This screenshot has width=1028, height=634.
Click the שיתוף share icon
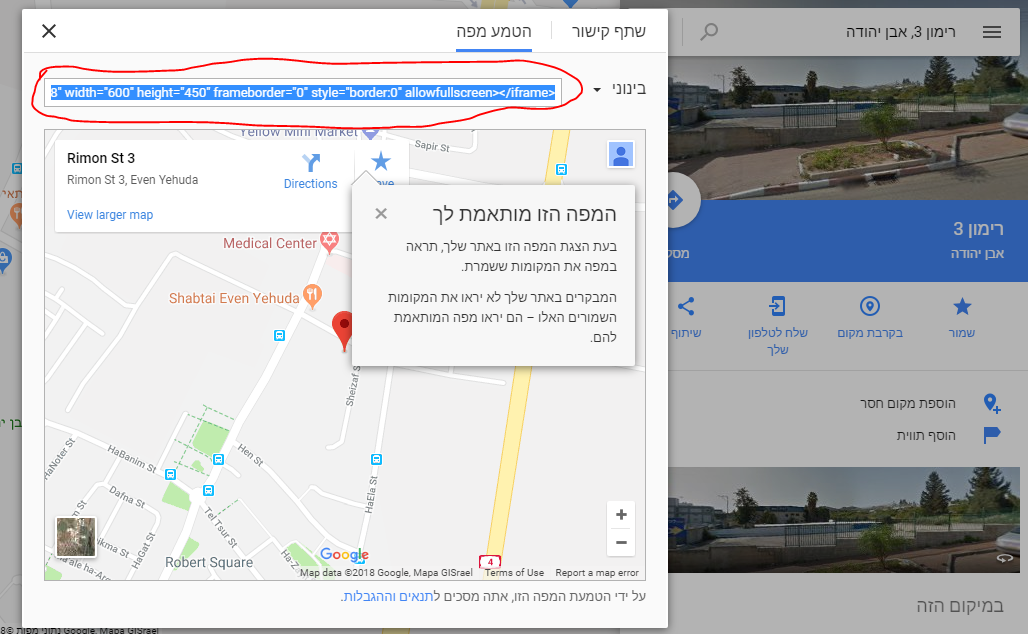[x=686, y=306]
